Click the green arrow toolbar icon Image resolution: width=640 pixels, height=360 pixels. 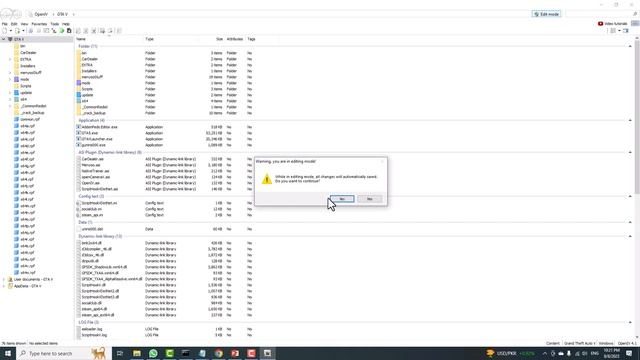[x=62, y=31]
